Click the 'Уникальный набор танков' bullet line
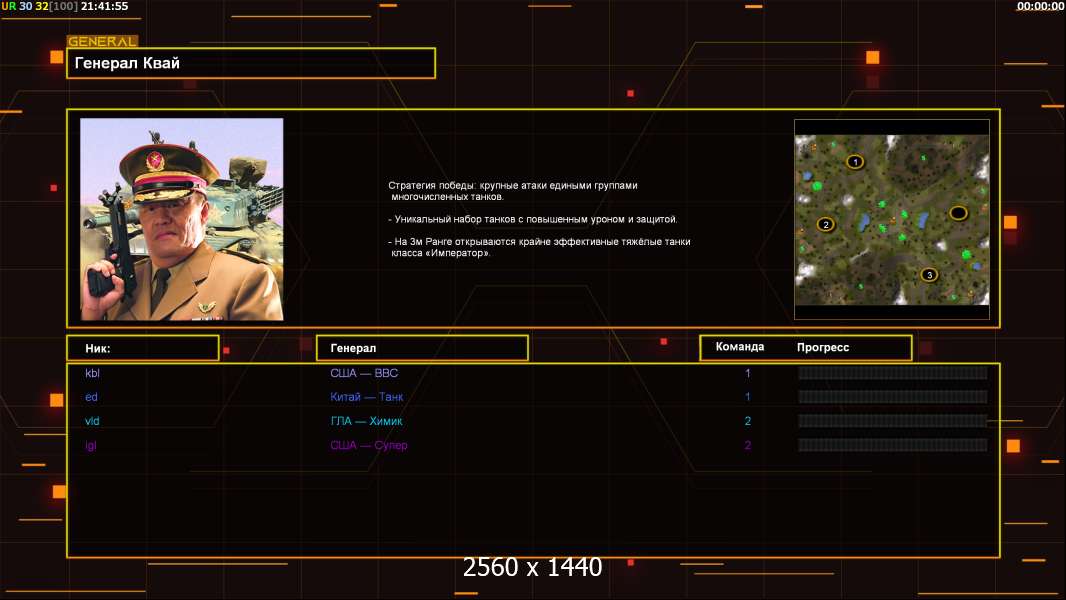Screen dimensions: 1066x600 pos(533,219)
